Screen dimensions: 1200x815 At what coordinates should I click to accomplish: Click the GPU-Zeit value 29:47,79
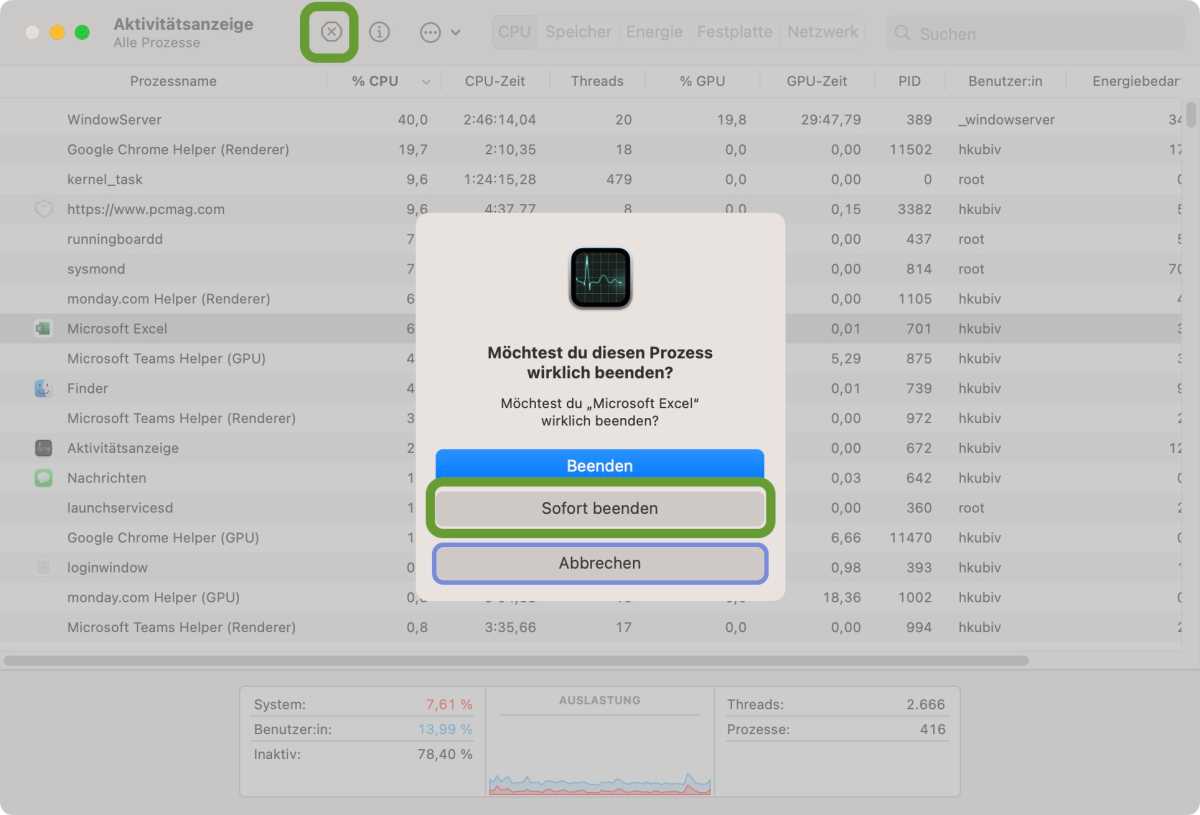point(831,119)
